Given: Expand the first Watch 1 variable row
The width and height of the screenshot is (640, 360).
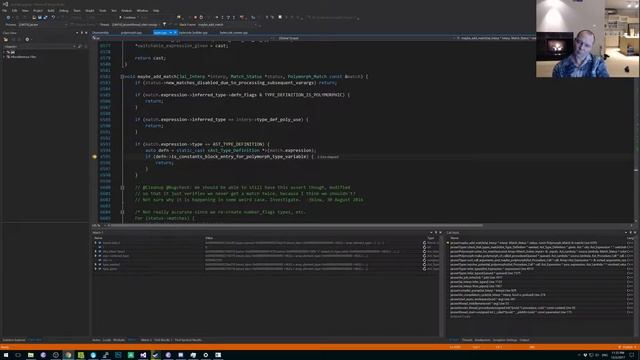Looking at the screenshot, I should click(x=96, y=243).
